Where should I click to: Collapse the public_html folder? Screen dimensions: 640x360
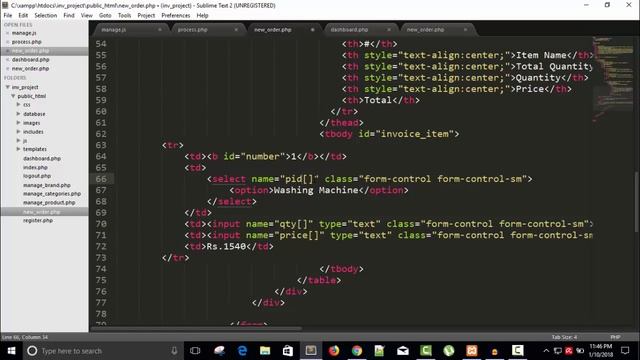point(13,96)
